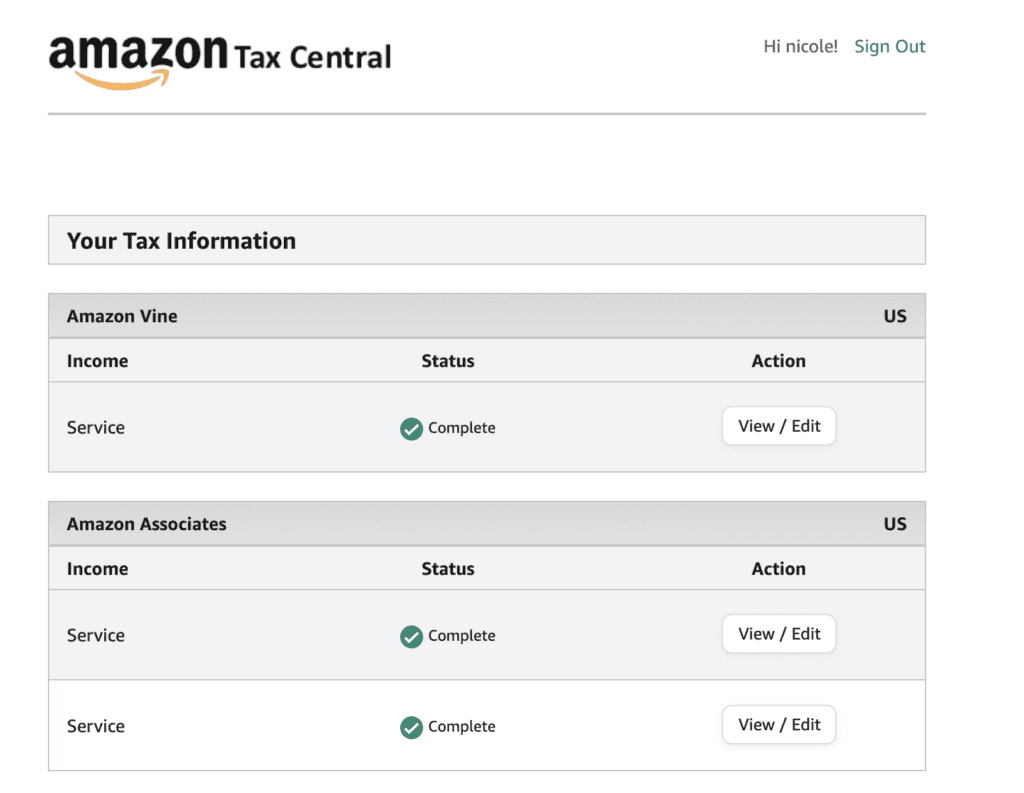Click the green checkmark in Amazon Vine section

pyautogui.click(x=411, y=427)
